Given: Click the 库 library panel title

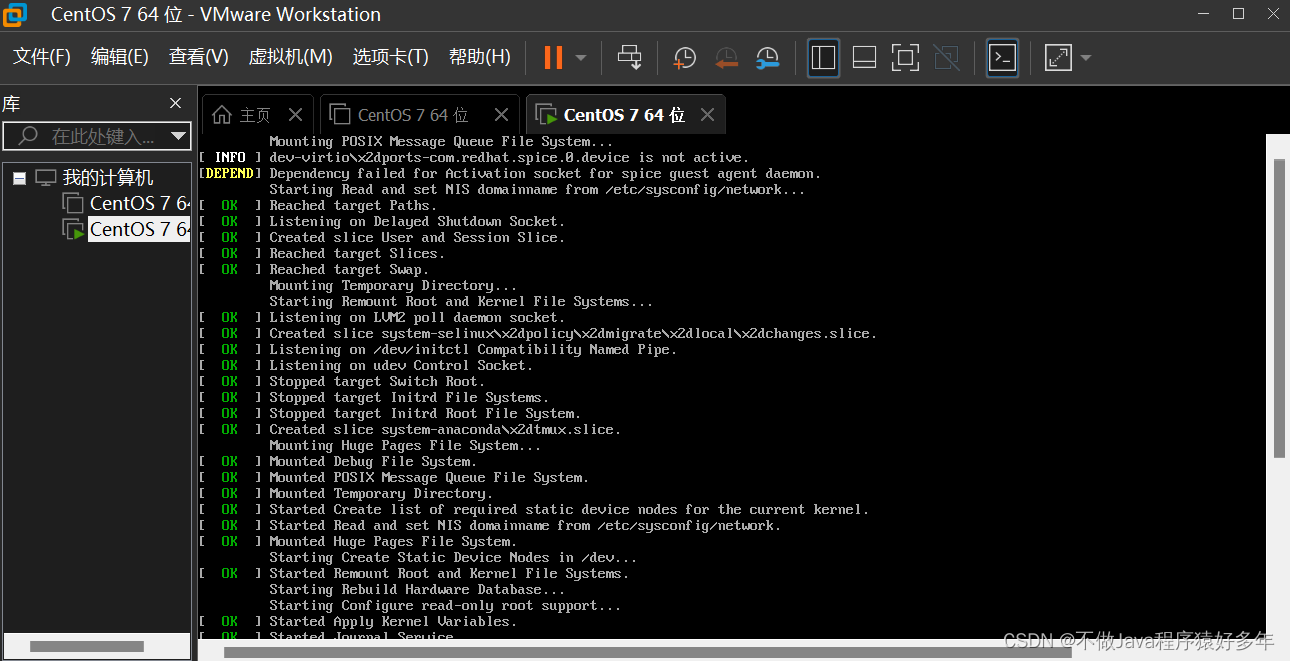Looking at the screenshot, I should click(x=11, y=104).
